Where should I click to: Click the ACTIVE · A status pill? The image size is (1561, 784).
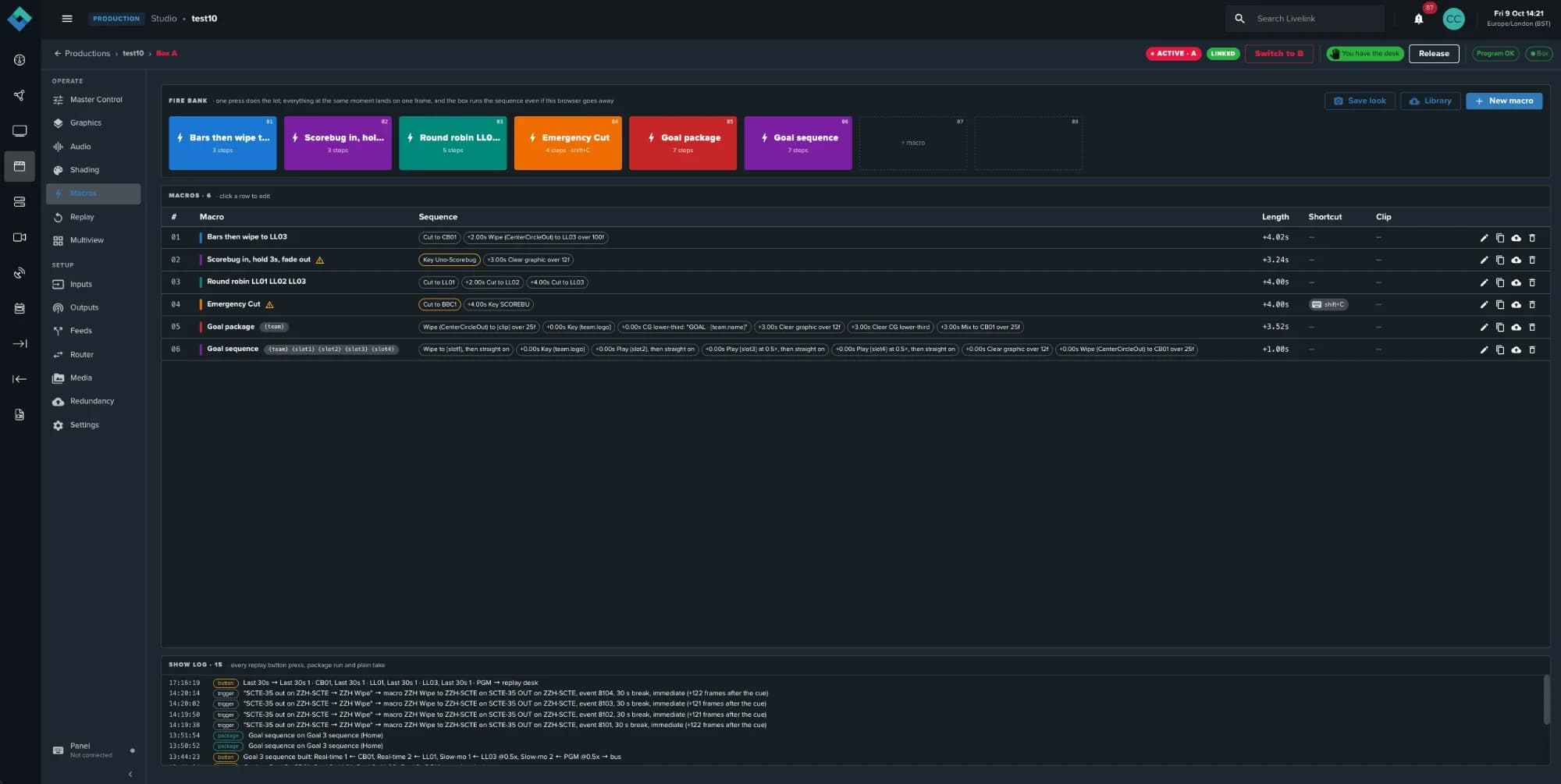1173,53
